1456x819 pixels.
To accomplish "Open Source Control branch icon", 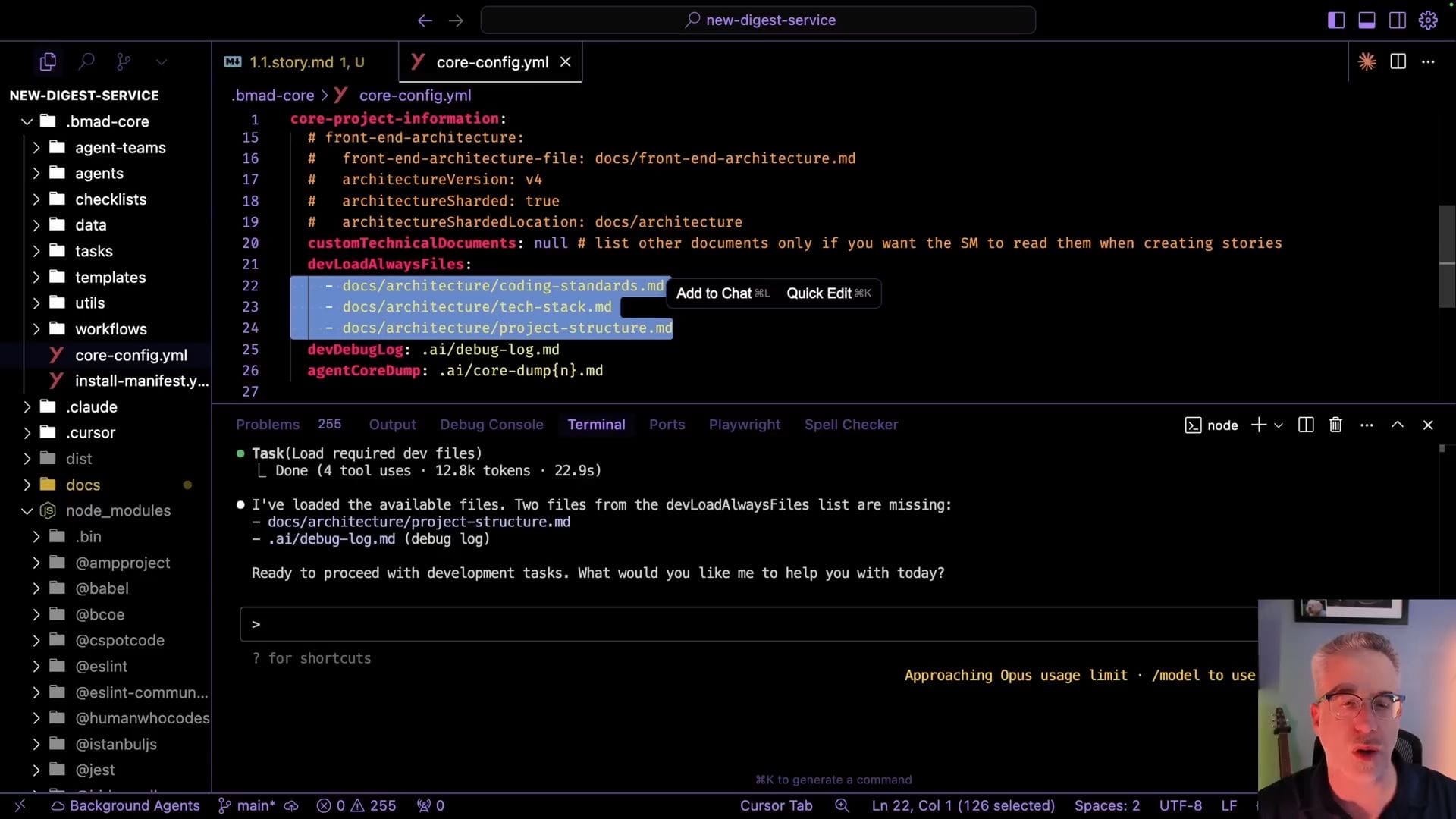I will coord(124,61).
